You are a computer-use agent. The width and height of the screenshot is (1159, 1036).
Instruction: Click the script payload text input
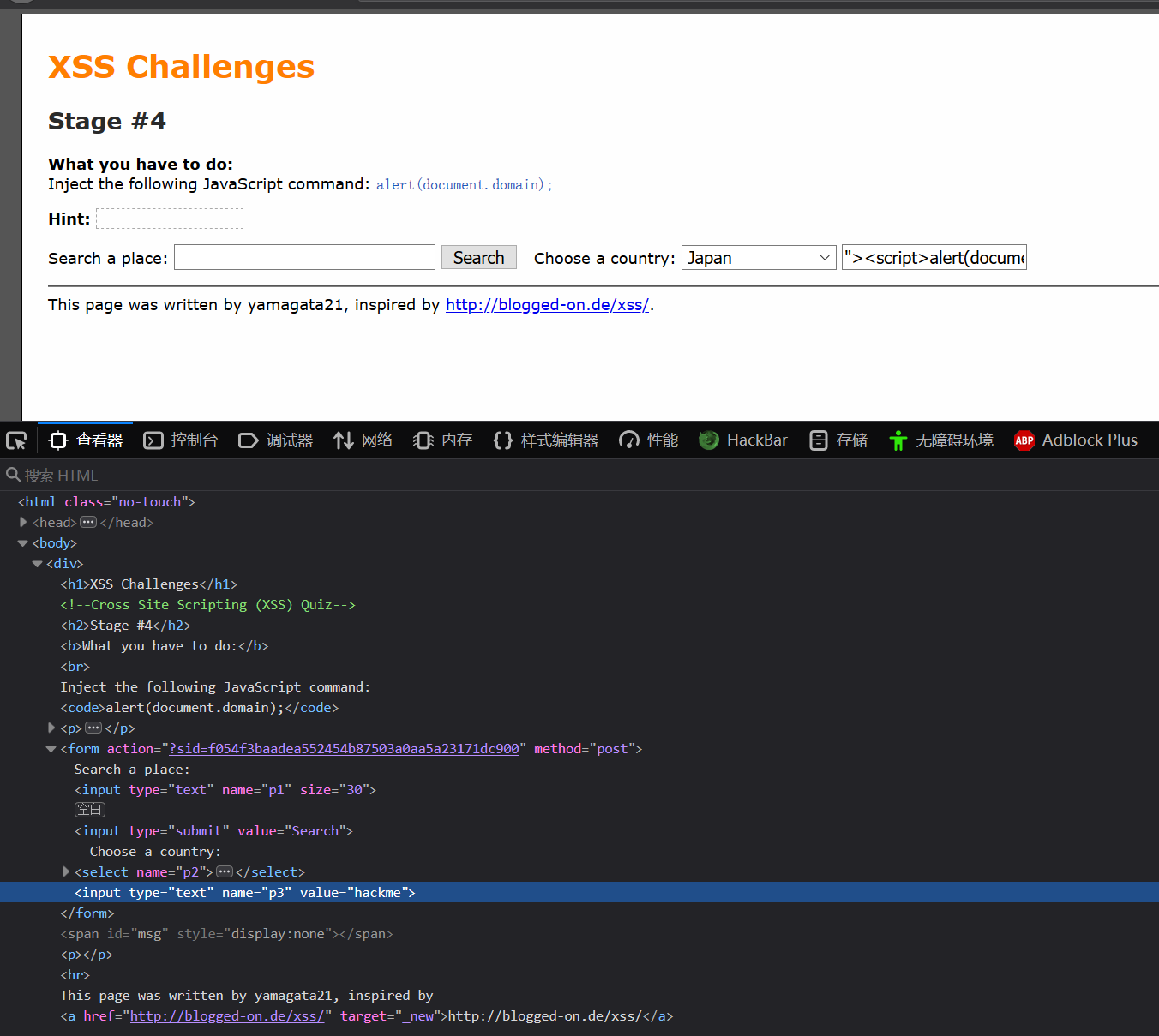click(934, 257)
